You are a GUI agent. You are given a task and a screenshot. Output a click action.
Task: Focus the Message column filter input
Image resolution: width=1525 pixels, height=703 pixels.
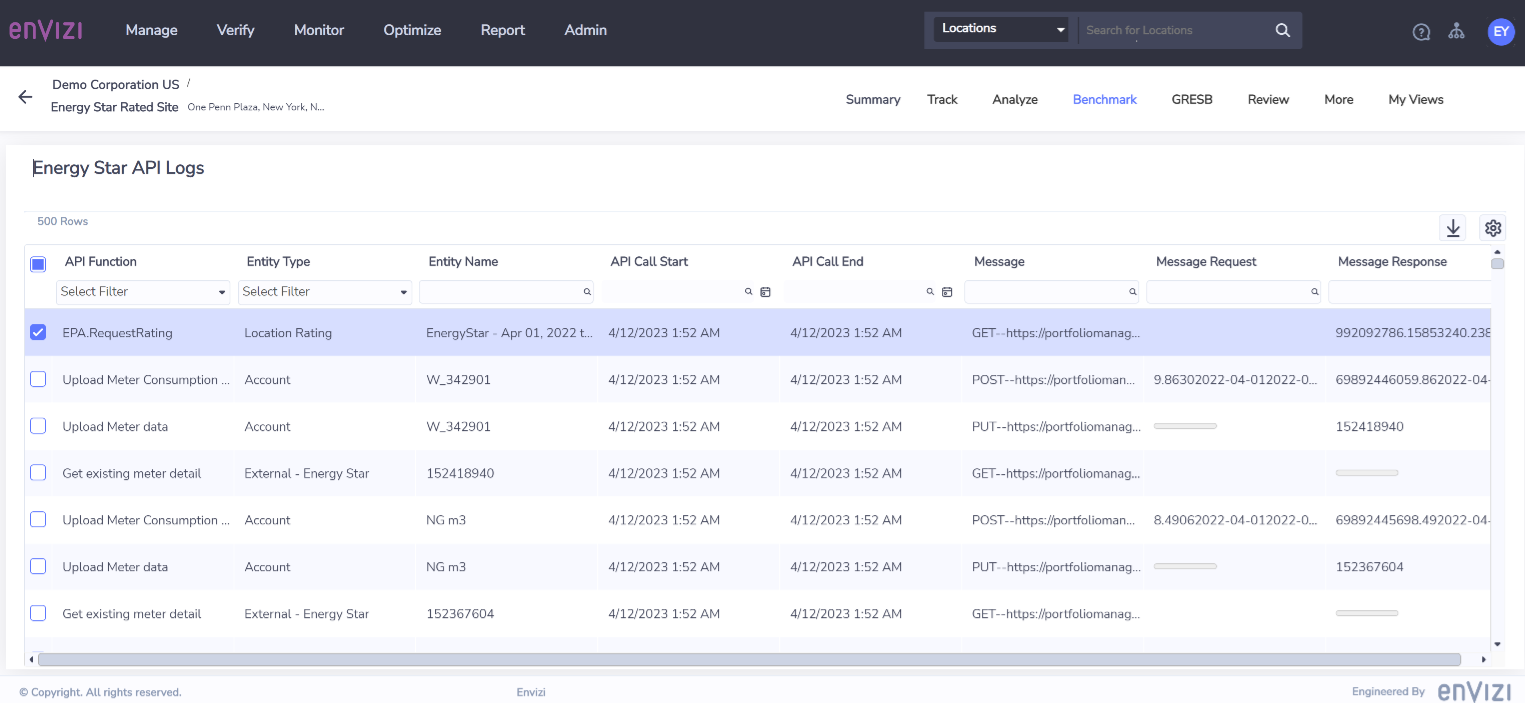pyautogui.click(x=1052, y=292)
